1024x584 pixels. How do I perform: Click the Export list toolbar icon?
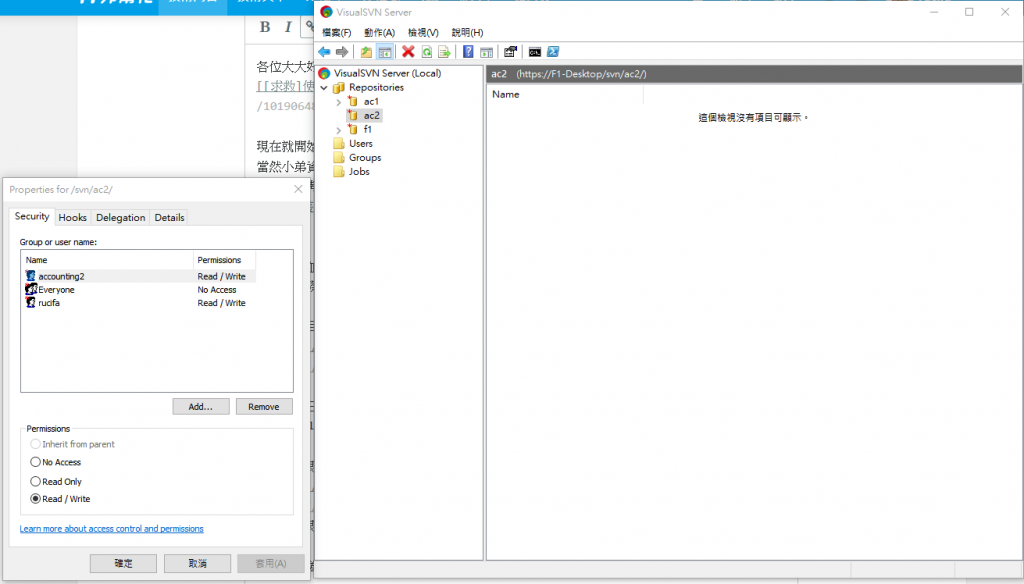444,52
